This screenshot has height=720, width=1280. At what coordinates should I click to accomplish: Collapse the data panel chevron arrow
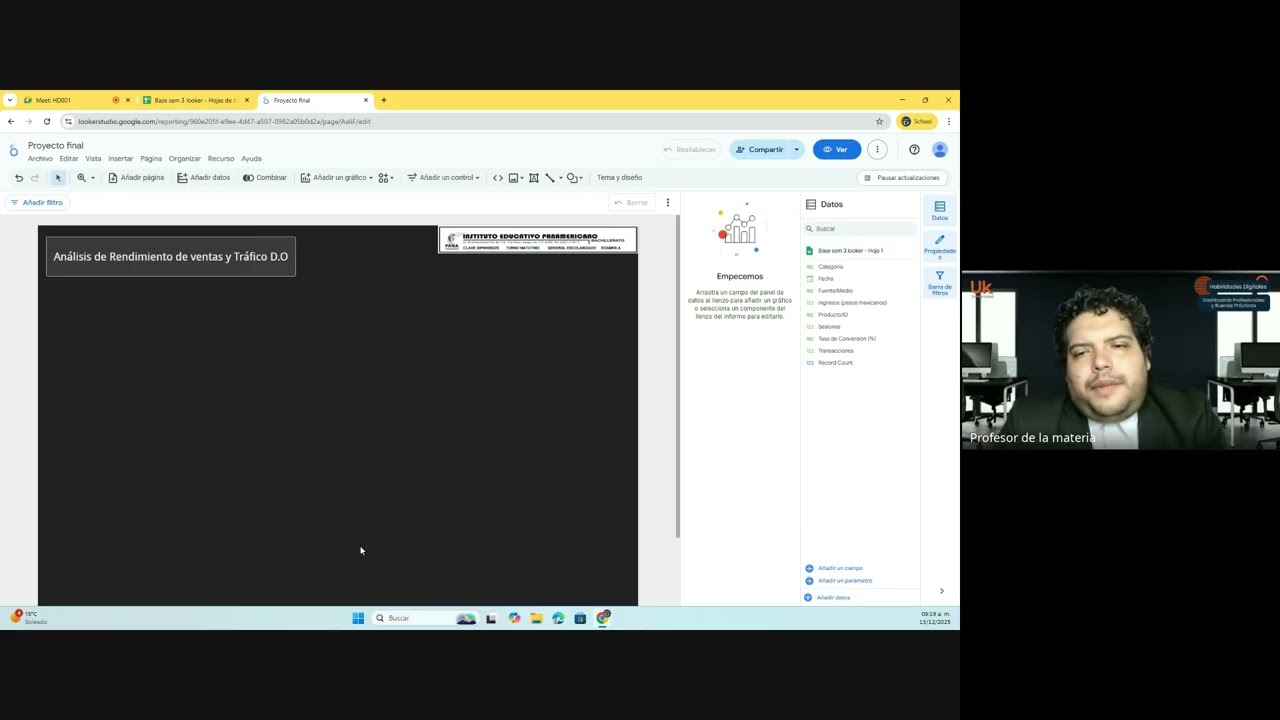[941, 591]
